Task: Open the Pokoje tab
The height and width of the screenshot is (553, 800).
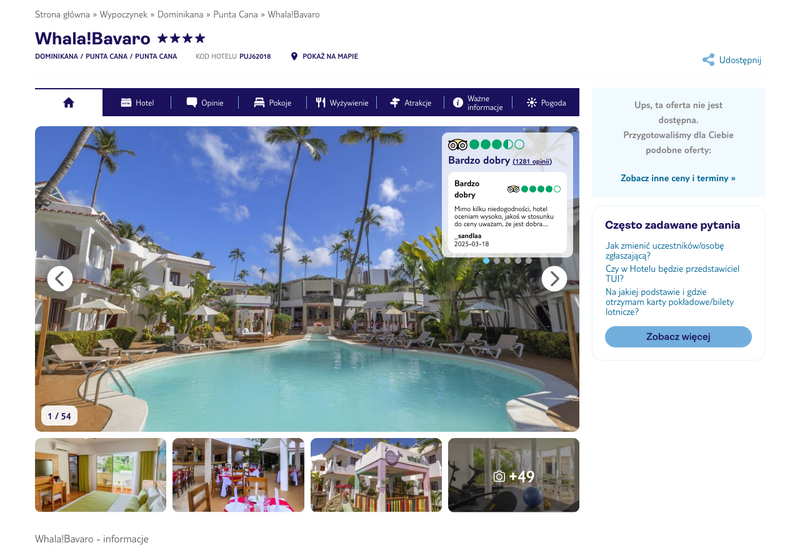Action: point(272,103)
